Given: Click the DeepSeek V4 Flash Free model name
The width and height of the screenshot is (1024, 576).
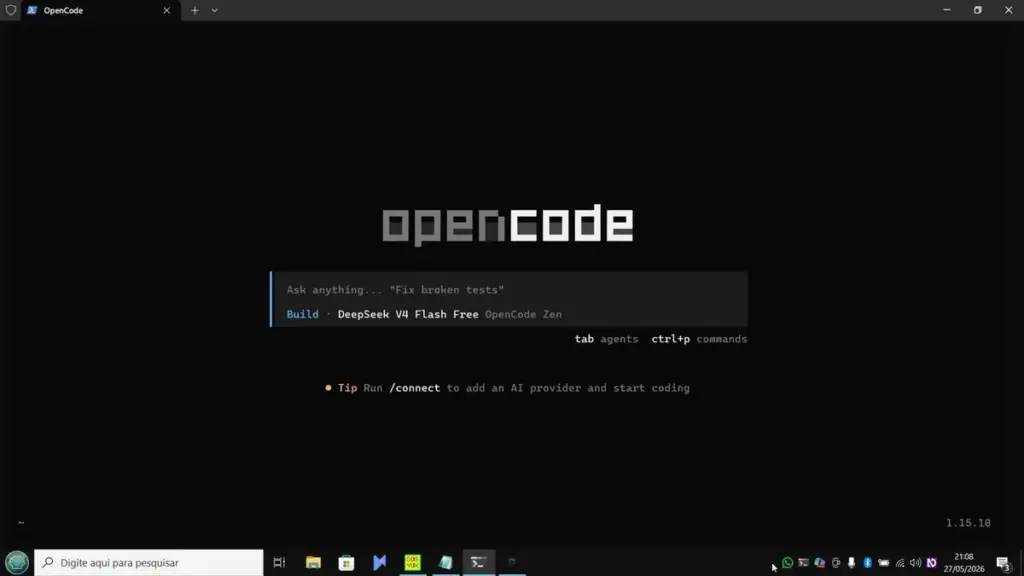Looking at the screenshot, I should click(x=408, y=314).
